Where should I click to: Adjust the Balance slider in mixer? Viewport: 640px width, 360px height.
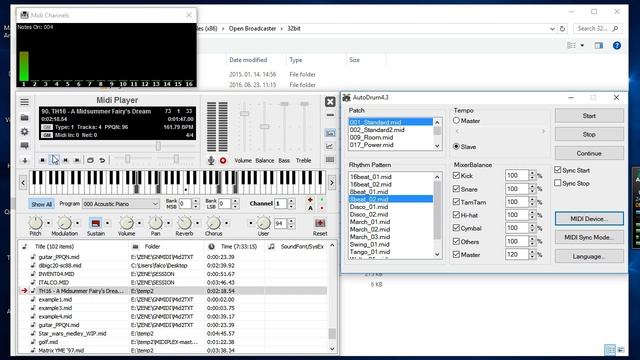264,127
